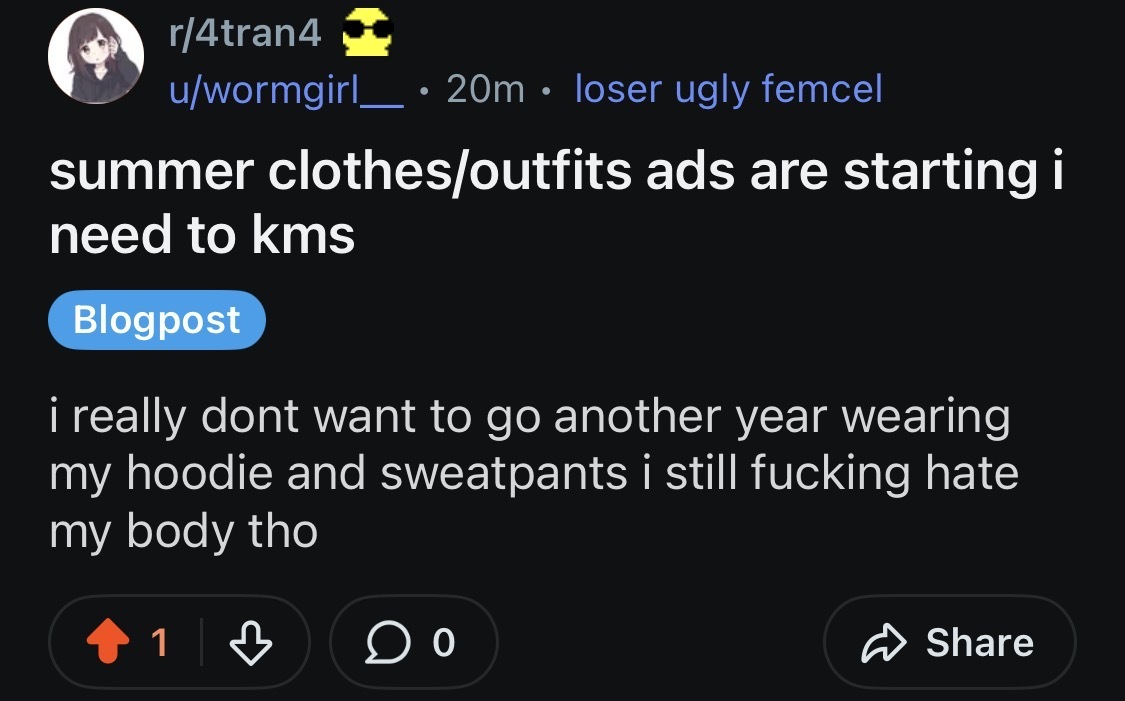This screenshot has height=701, width=1125.
Task: Go to the r/4tran4 subreddit
Action: tap(244, 37)
